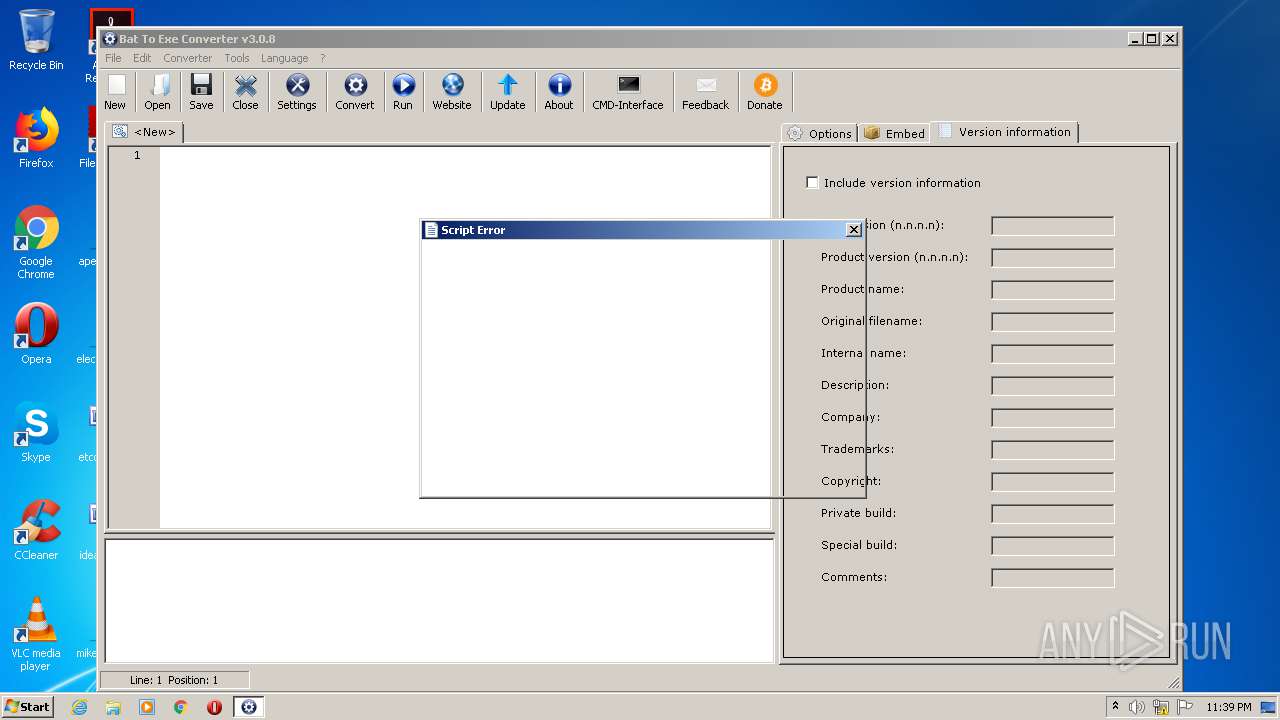This screenshot has width=1280, height=720.
Task: Check for updates with Update icon
Action: (508, 92)
